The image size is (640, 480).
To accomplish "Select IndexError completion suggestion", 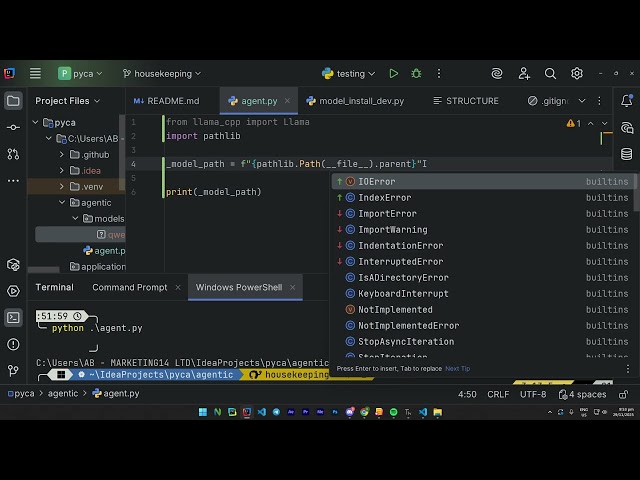I will [482, 198].
